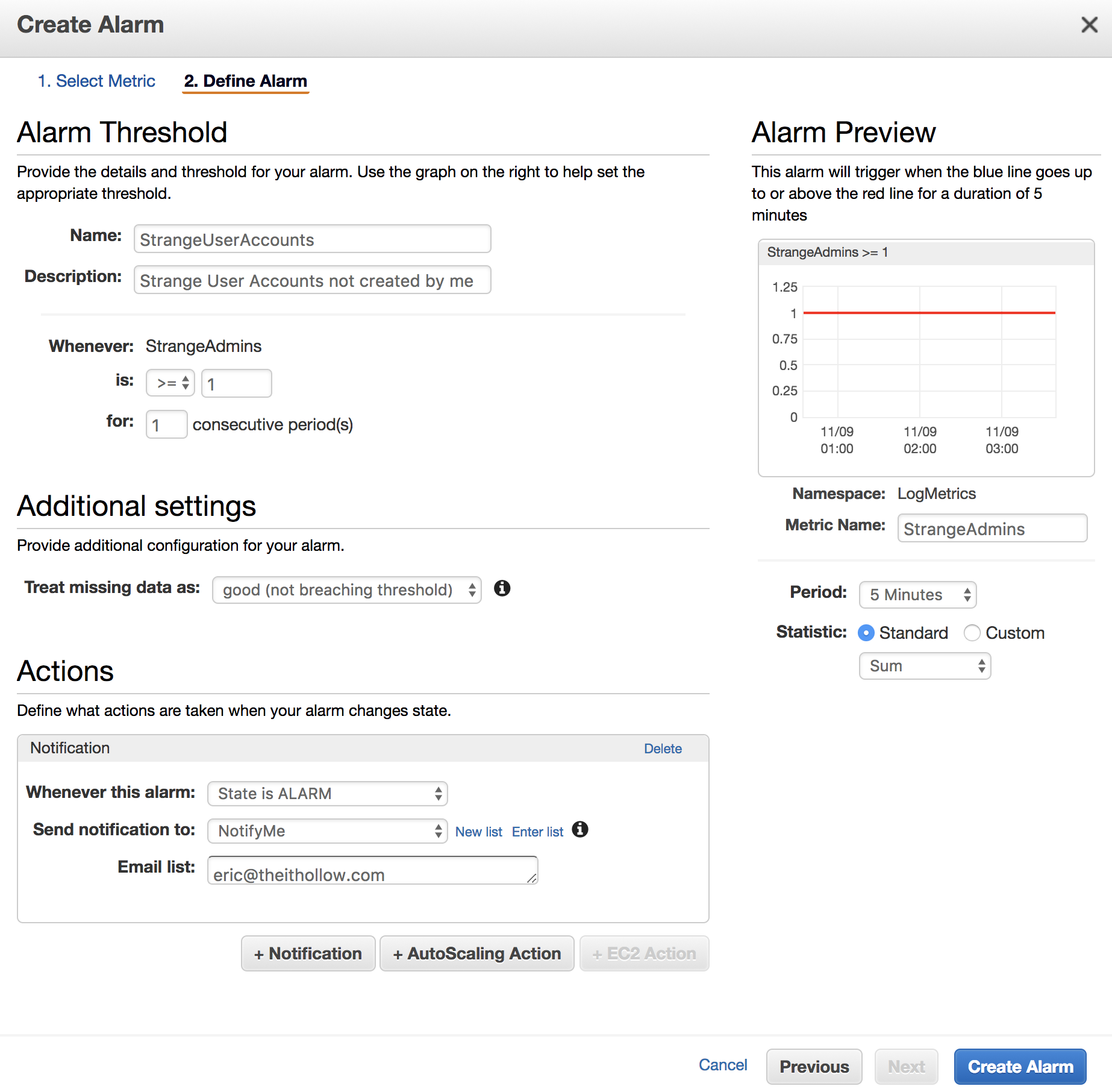1112x1092 pixels.
Task: Click the Previous button
Action: coord(814,1067)
